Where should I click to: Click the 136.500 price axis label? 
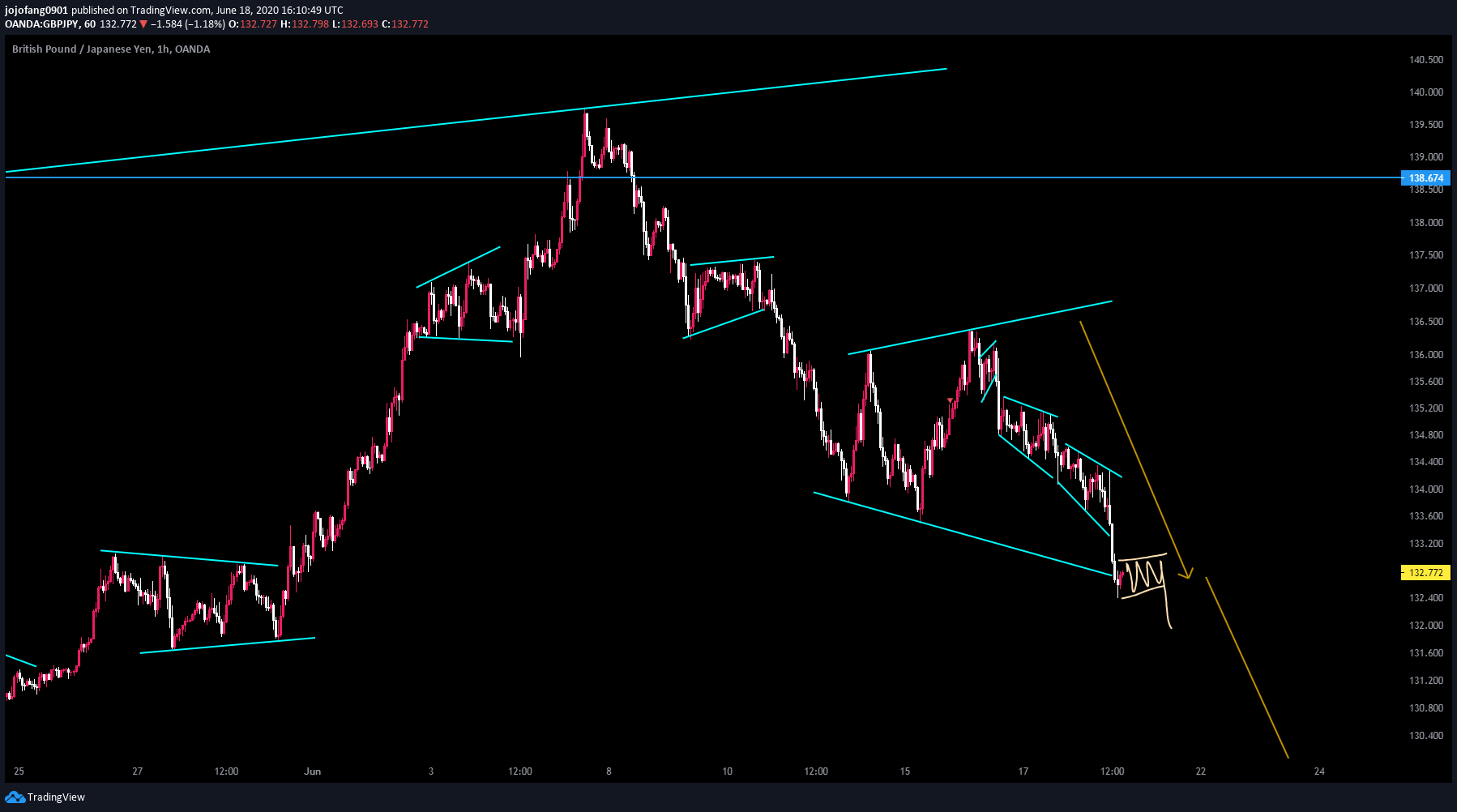tap(1426, 322)
